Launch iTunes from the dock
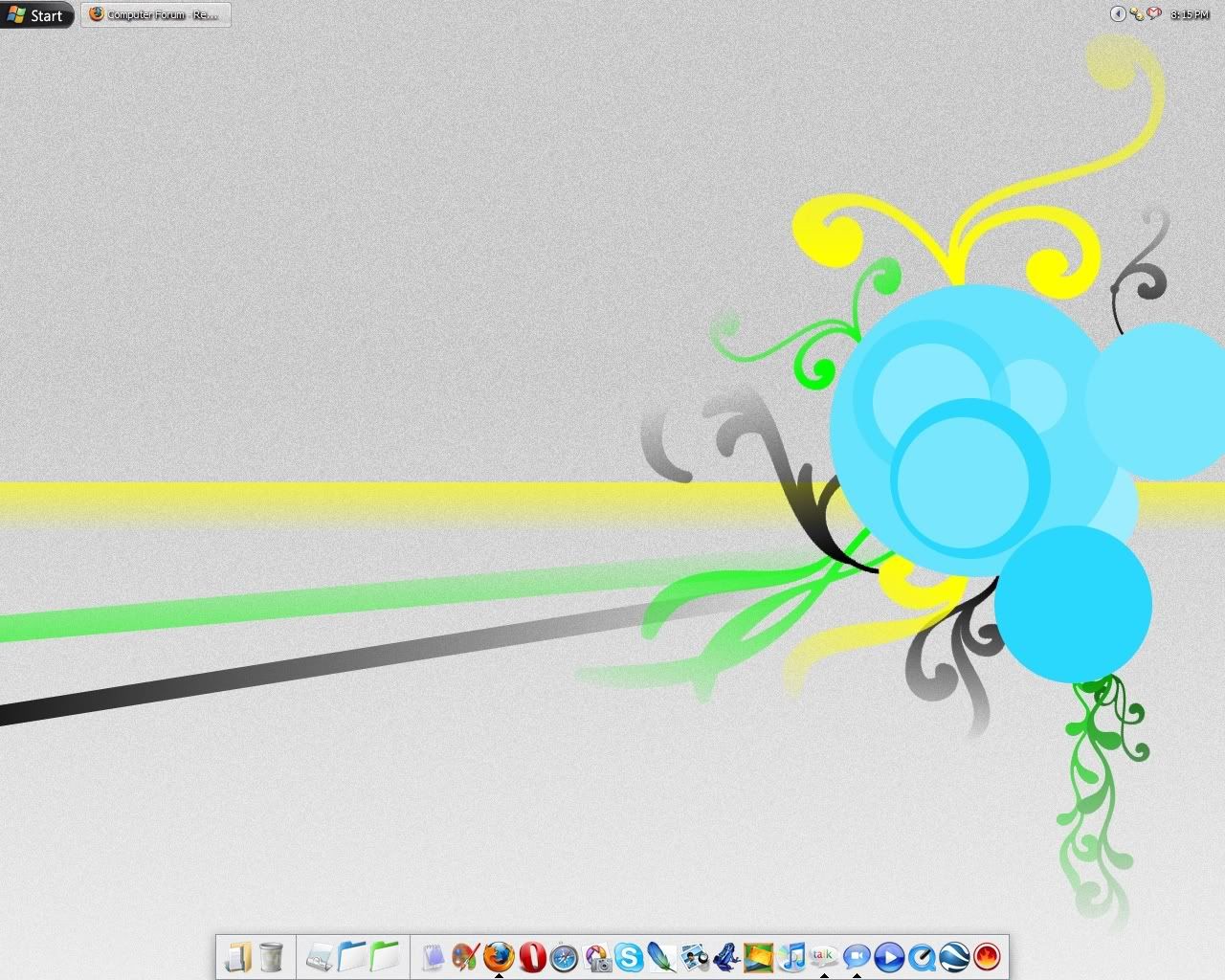 792,956
